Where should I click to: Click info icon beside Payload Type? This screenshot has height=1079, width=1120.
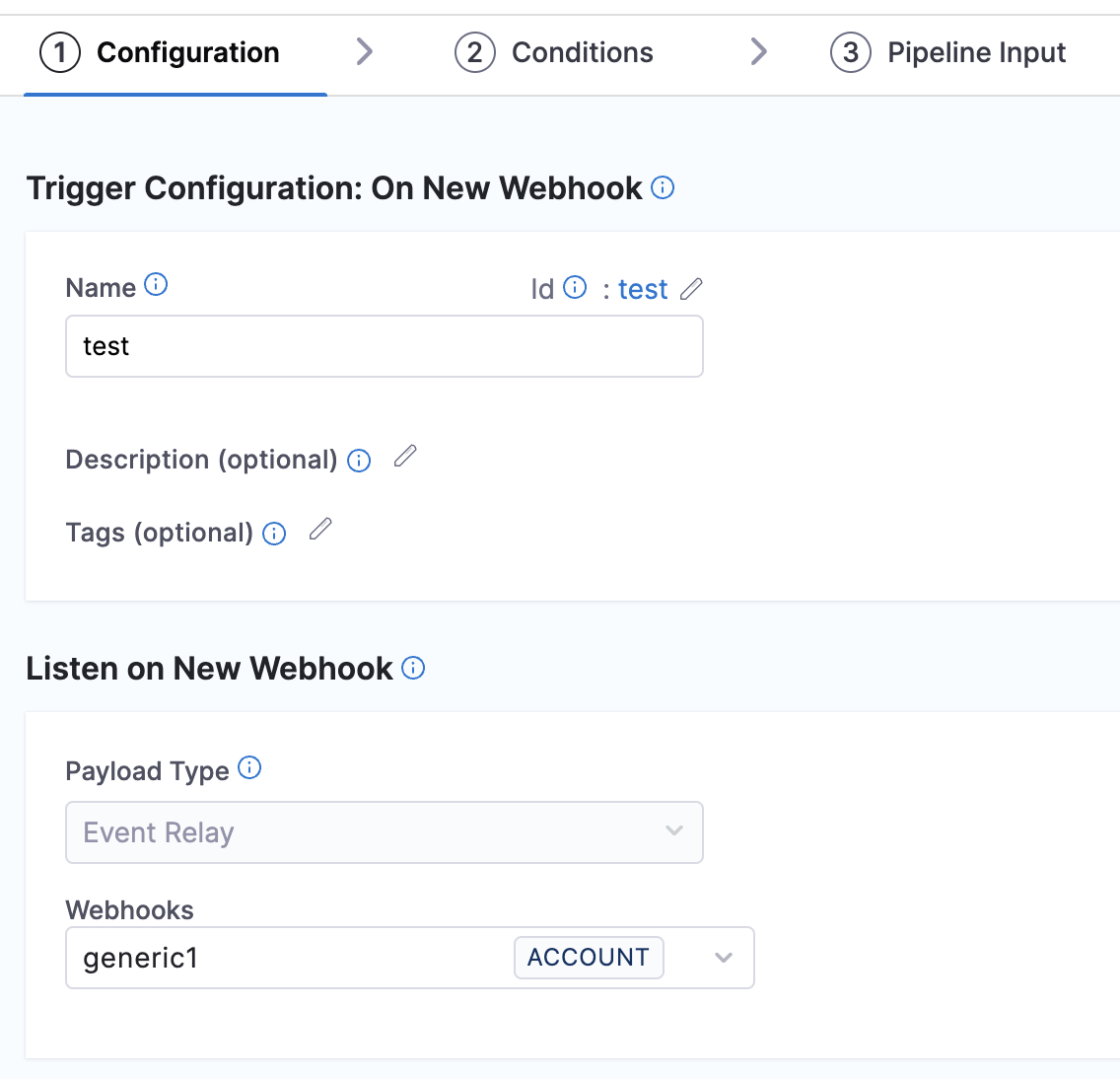(x=250, y=768)
